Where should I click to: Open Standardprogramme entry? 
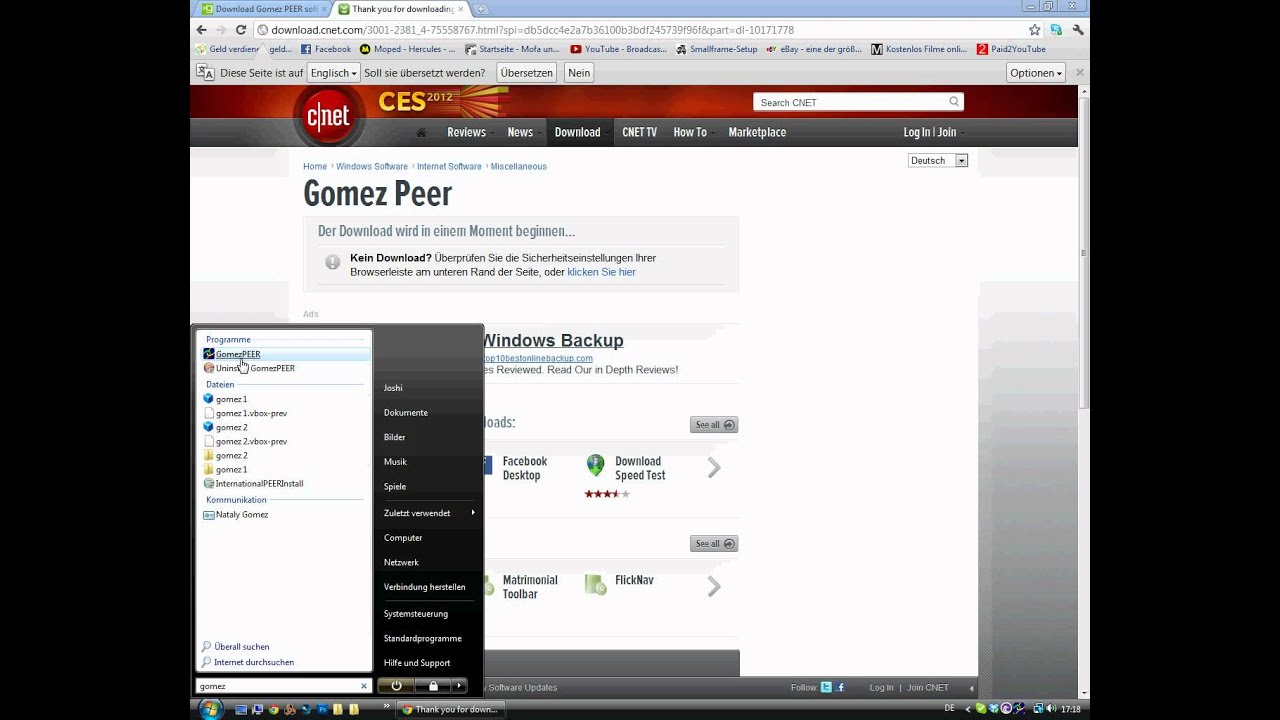coord(423,638)
